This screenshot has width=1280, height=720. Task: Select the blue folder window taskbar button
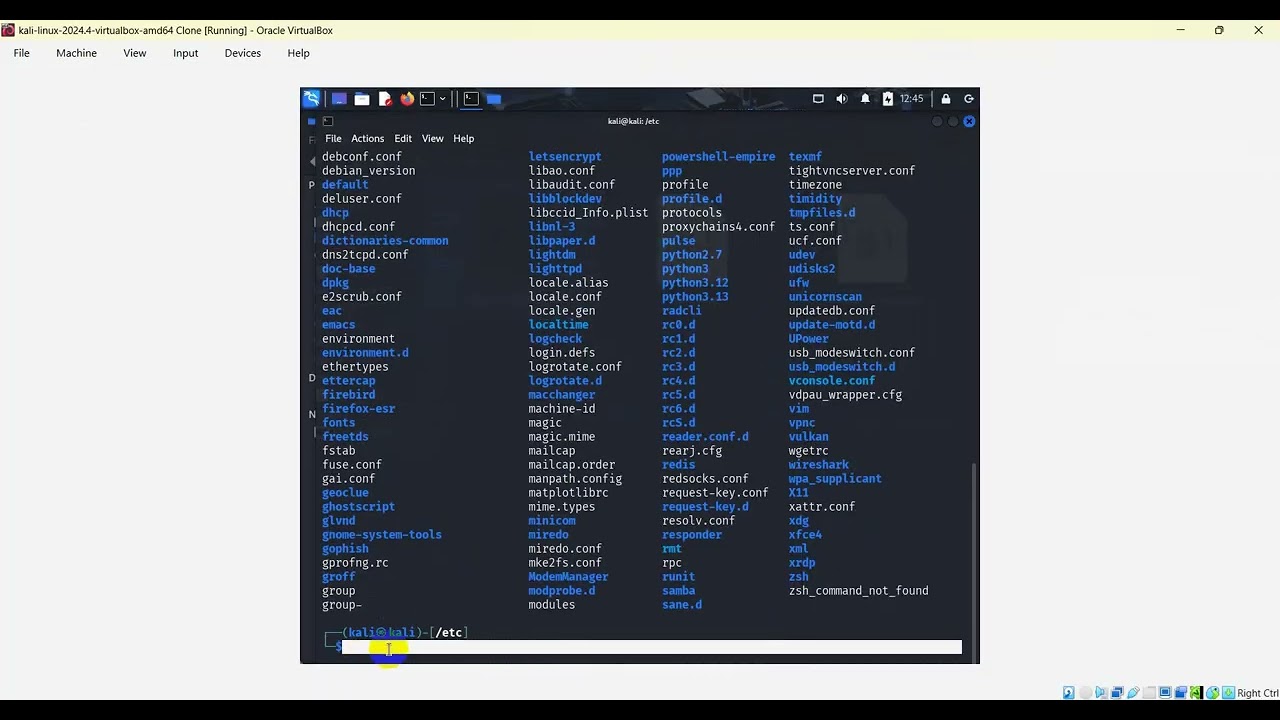click(x=494, y=99)
